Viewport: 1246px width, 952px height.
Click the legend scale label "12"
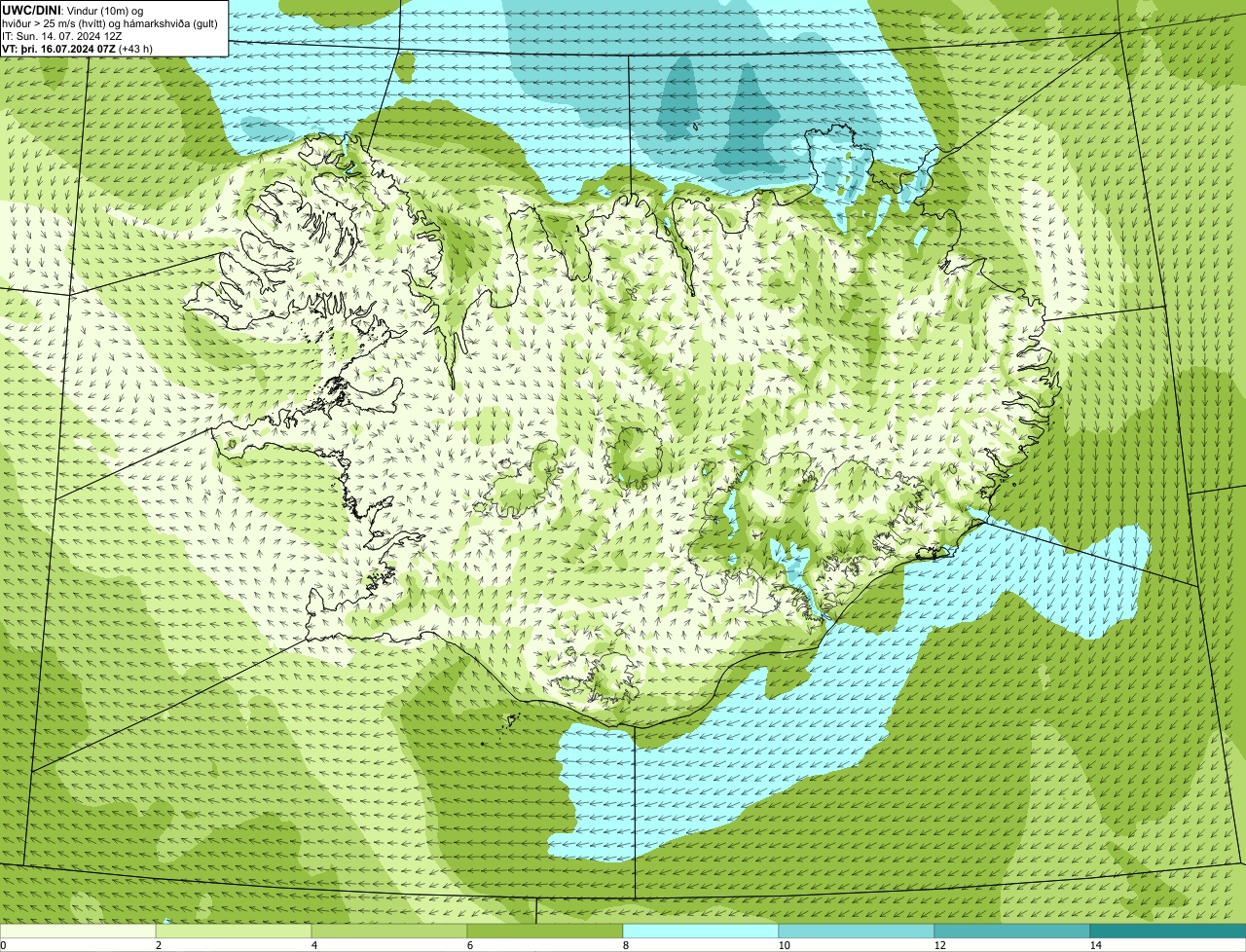pos(939,945)
